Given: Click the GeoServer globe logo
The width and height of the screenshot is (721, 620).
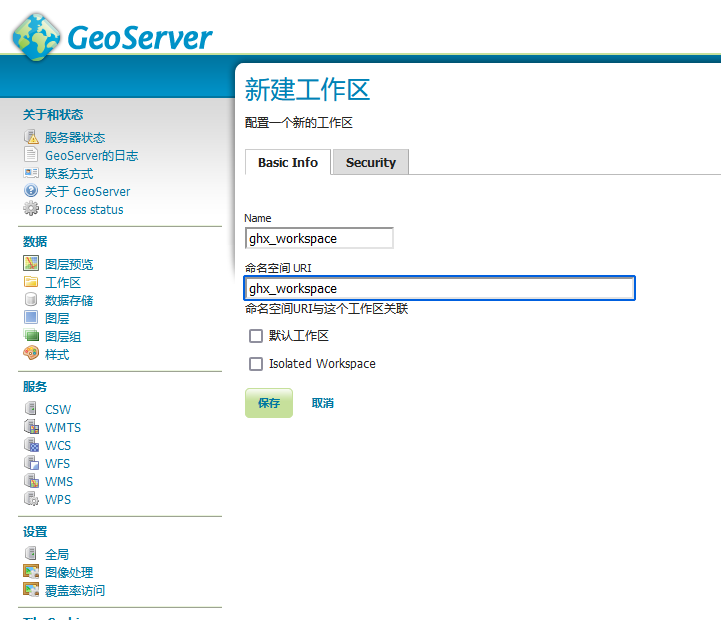Looking at the screenshot, I should coord(36,37).
